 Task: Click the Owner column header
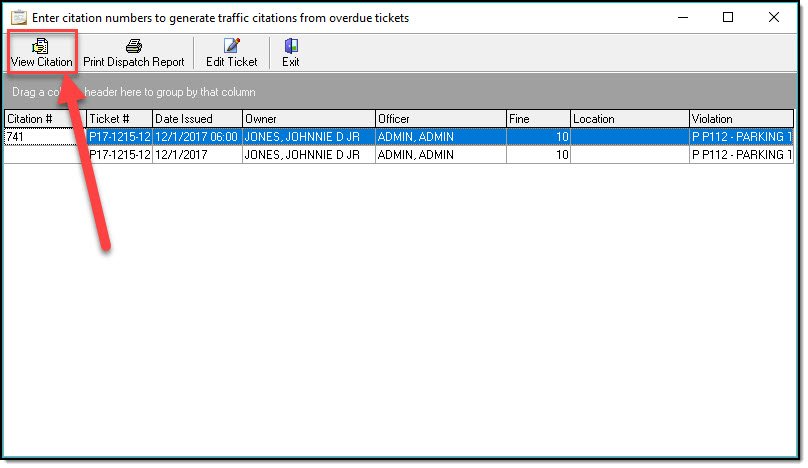307,119
